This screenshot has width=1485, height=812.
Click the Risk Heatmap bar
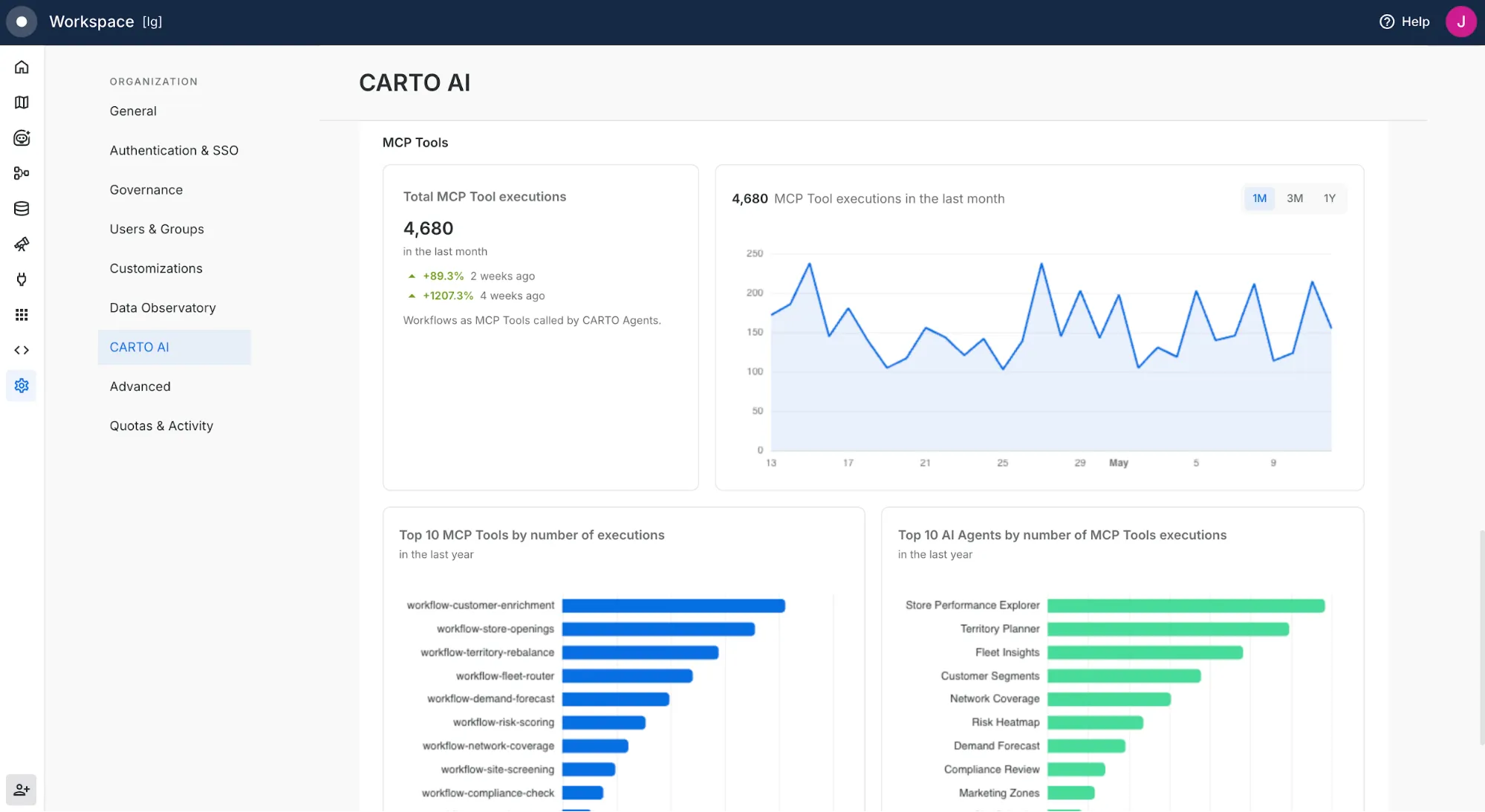click(1095, 722)
